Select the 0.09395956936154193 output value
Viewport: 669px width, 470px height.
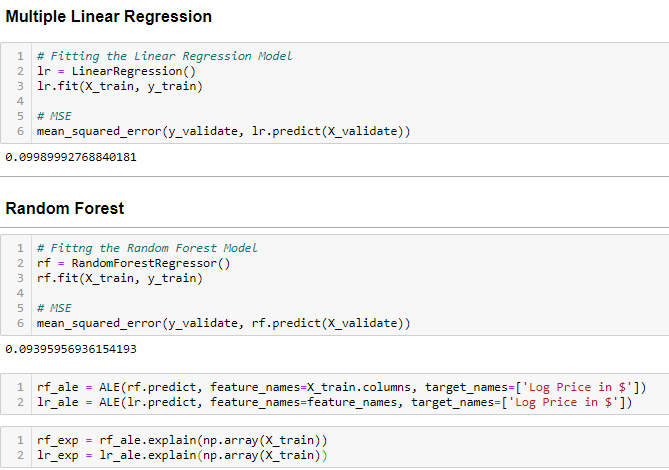pos(71,349)
